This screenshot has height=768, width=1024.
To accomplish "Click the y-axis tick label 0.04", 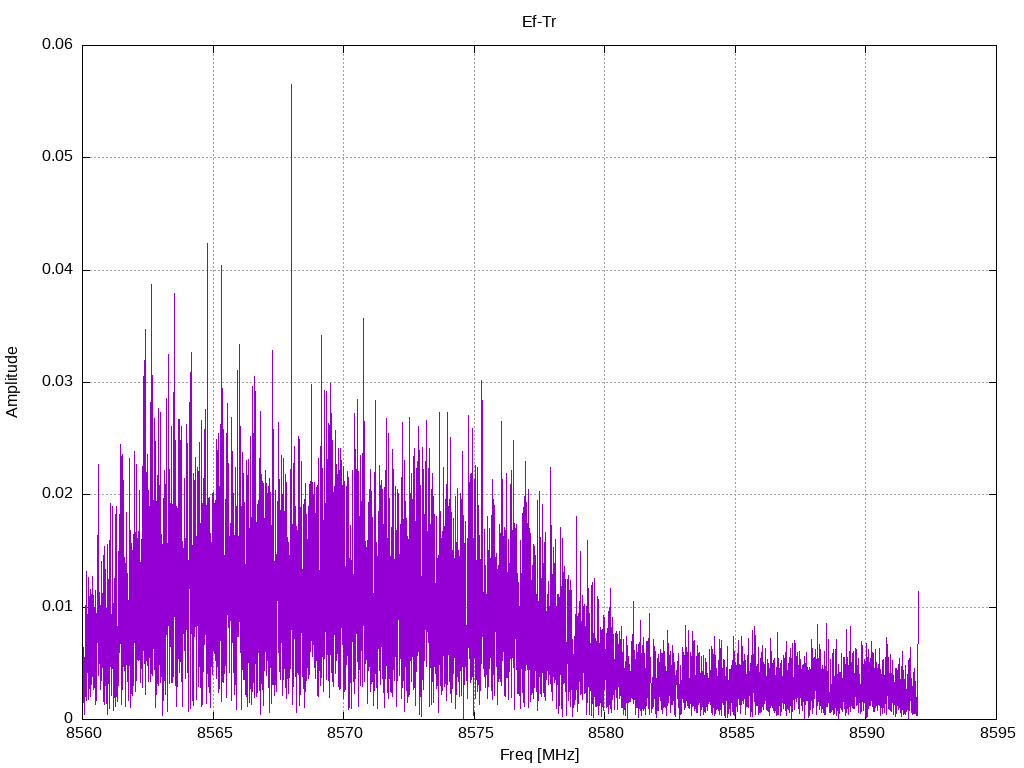I will click(x=57, y=269).
